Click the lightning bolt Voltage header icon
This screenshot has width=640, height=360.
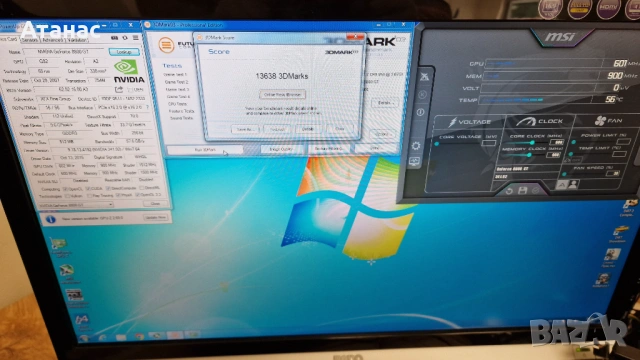tap(452, 122)
